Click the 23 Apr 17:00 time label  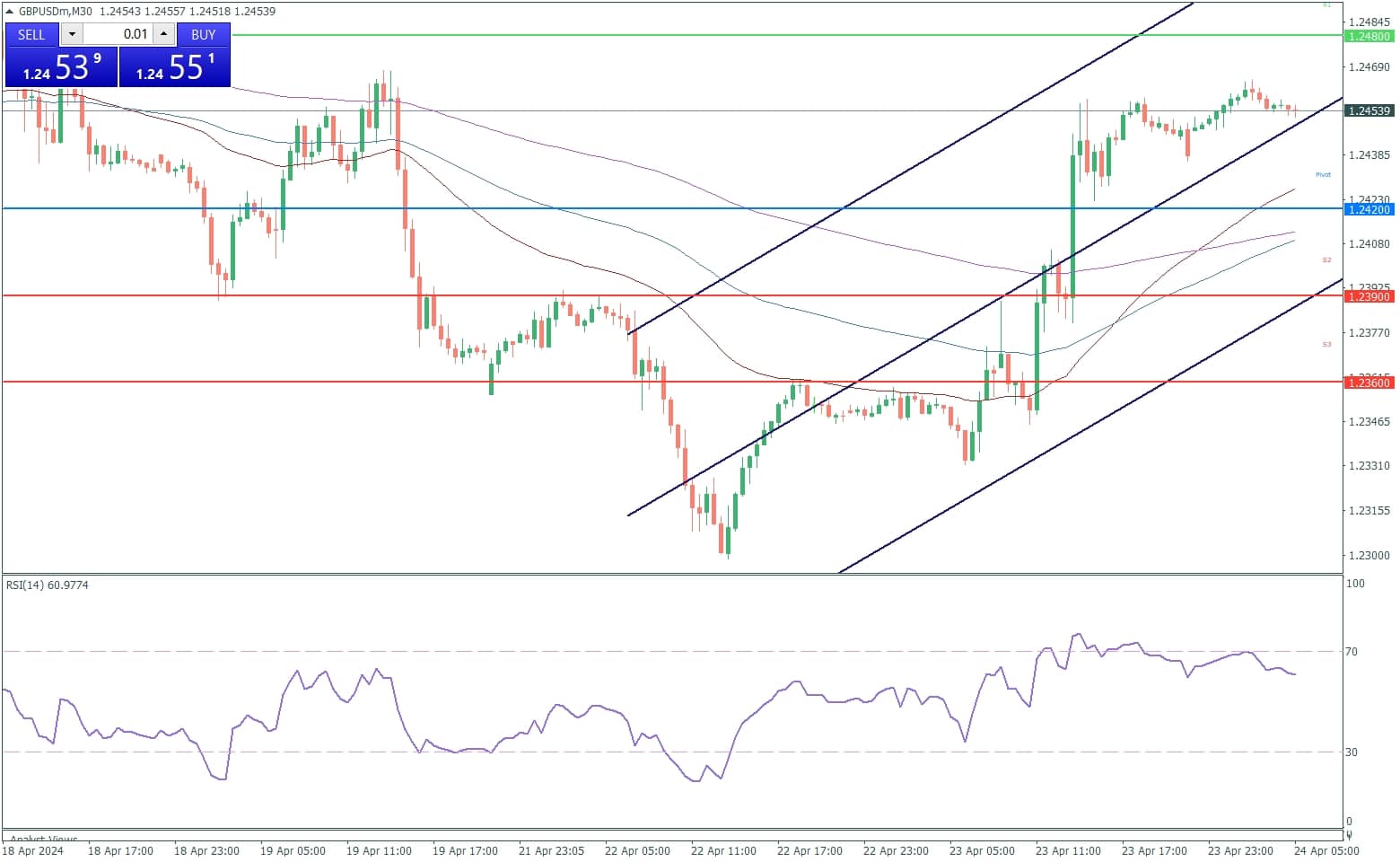(1154, 850)
